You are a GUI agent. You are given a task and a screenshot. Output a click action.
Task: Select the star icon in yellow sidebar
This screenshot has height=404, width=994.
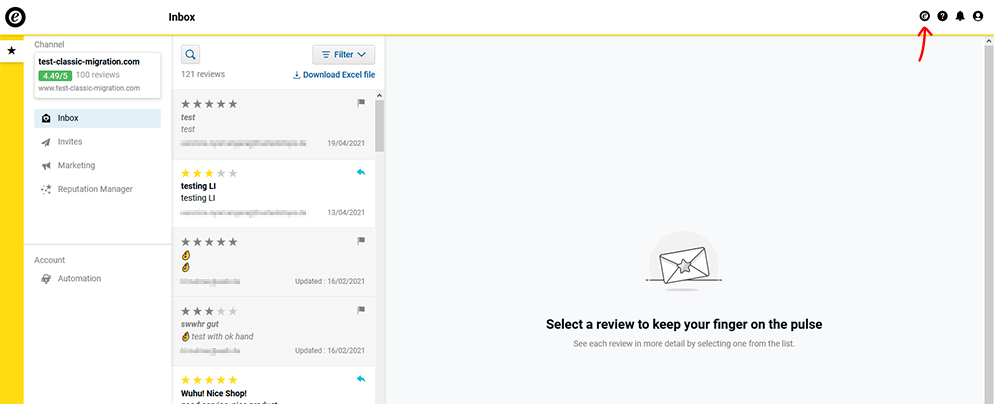[11, 50]
